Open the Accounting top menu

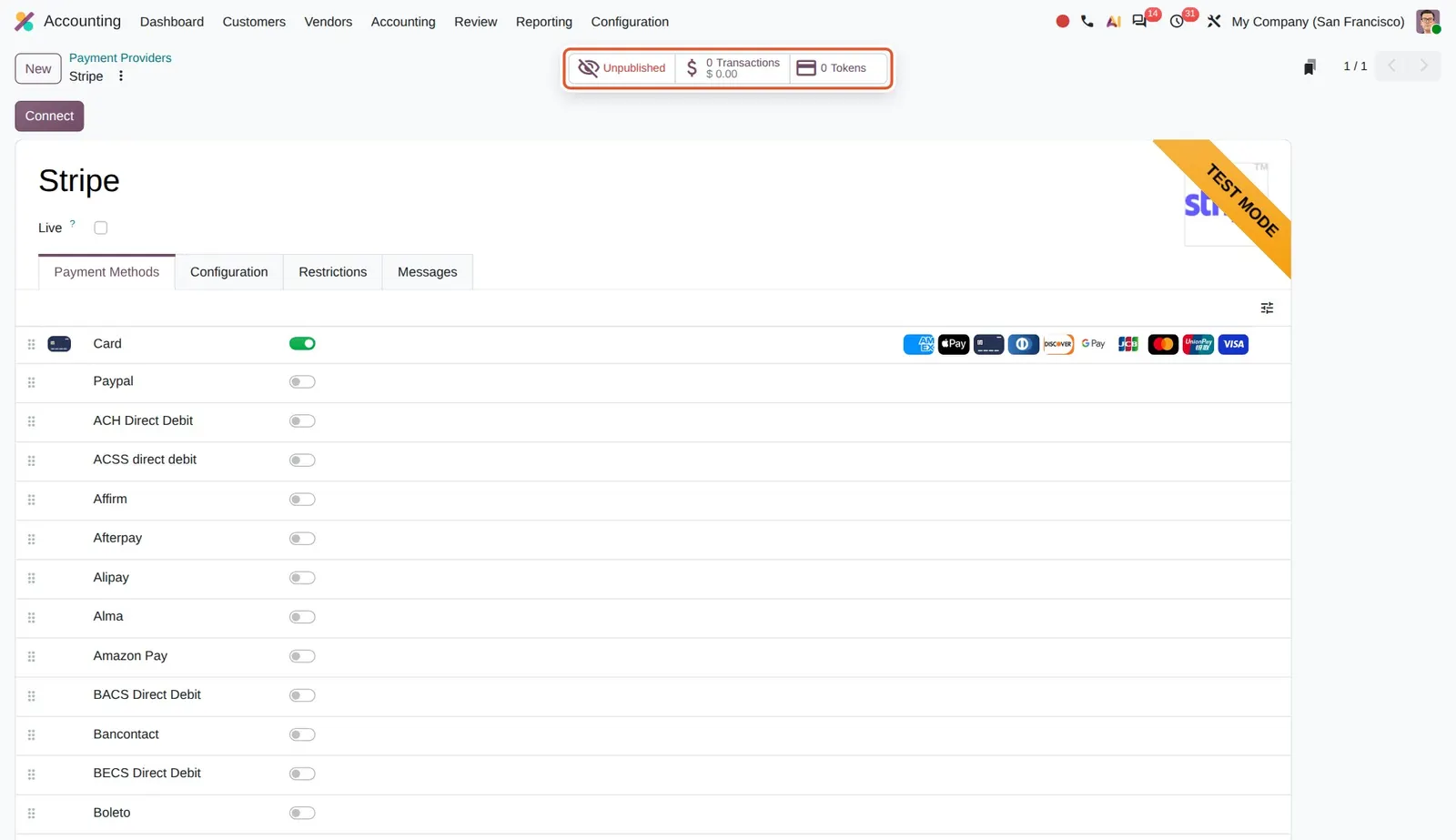point(403,22)
